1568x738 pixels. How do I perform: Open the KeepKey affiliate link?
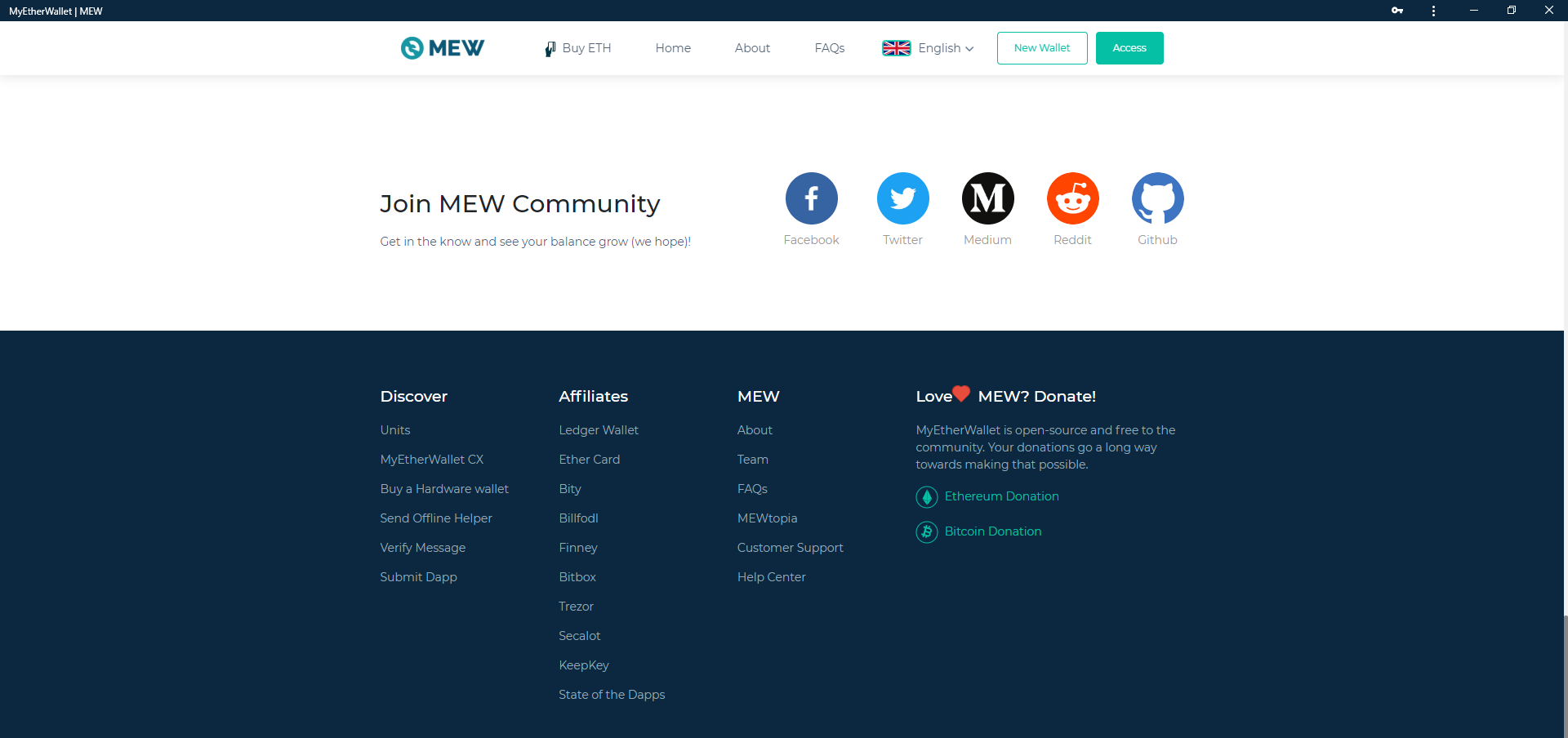point(584,665)
